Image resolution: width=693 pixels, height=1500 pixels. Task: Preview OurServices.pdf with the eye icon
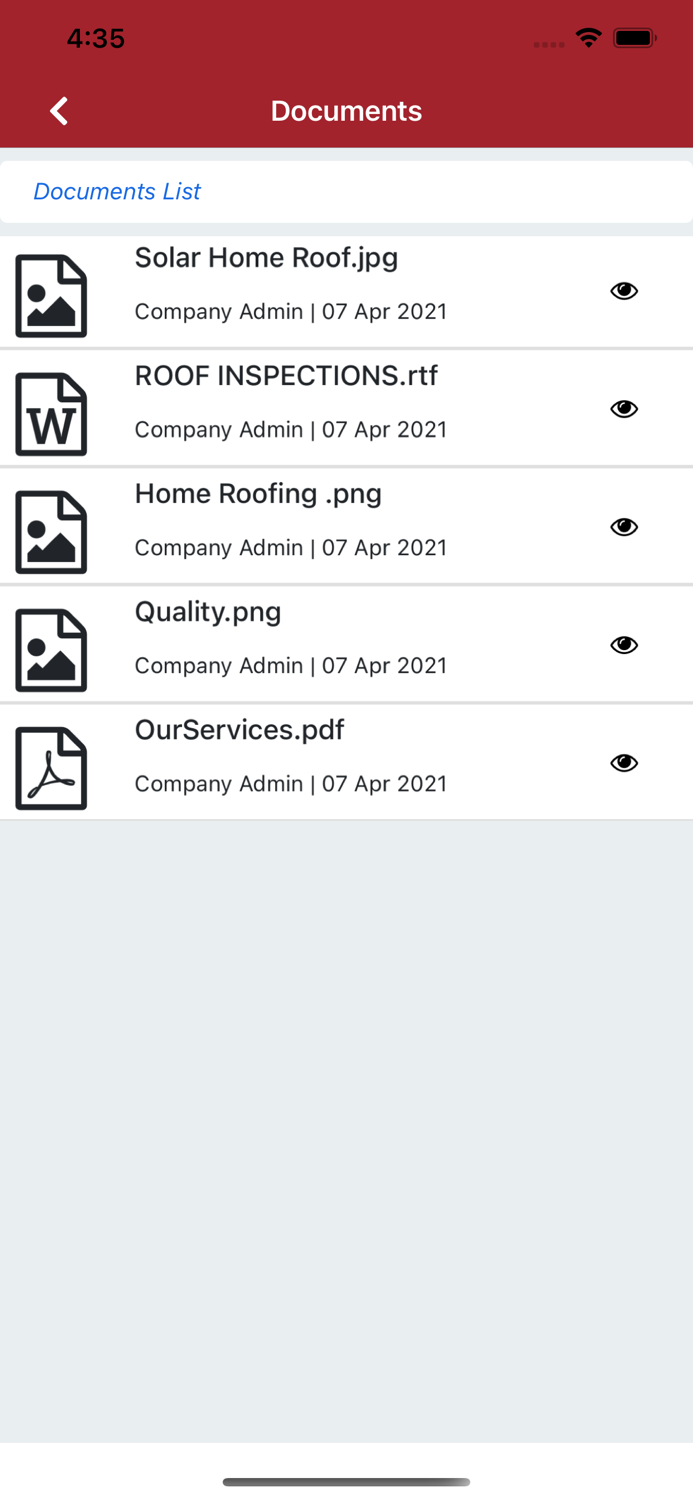coord(624,763)
